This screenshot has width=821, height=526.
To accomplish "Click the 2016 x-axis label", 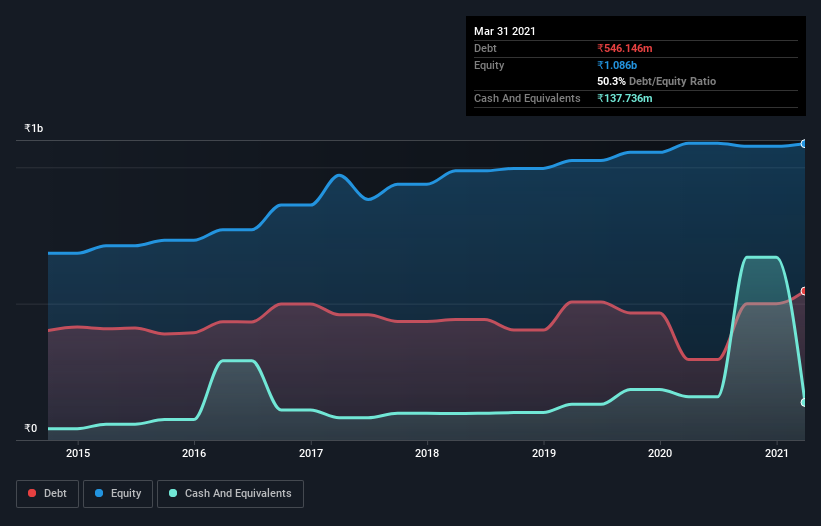I will (x=194, y=453).
